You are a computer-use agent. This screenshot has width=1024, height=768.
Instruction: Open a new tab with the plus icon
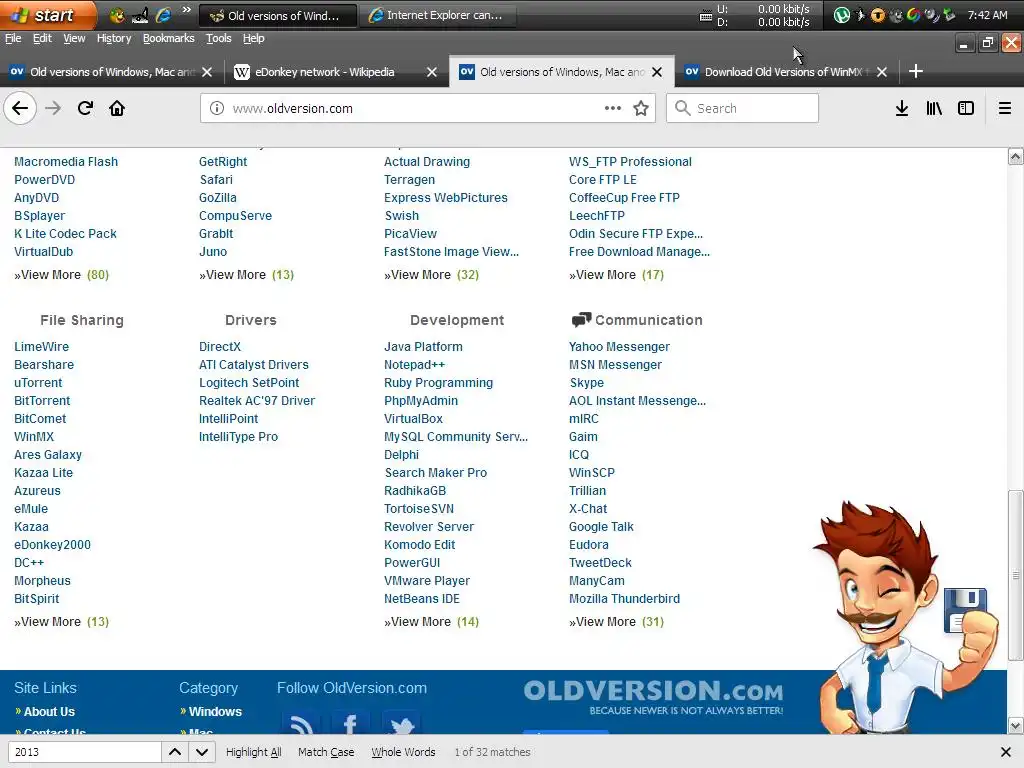pyautogui.click(x=916, y=71)
